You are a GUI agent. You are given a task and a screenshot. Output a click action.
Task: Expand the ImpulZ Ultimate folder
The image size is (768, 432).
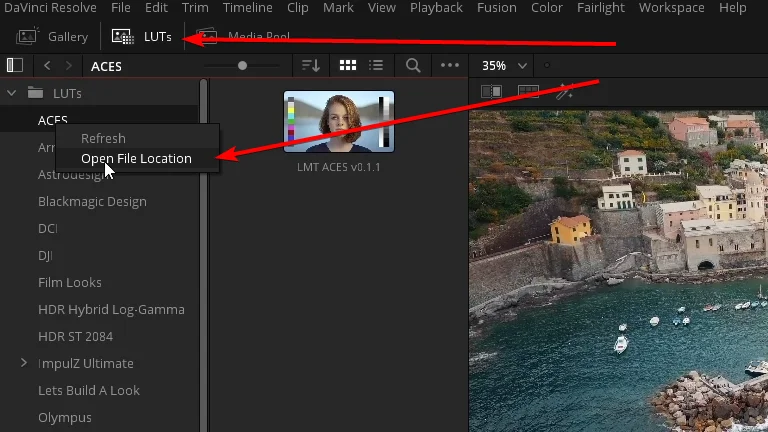[x=24, y=363]
